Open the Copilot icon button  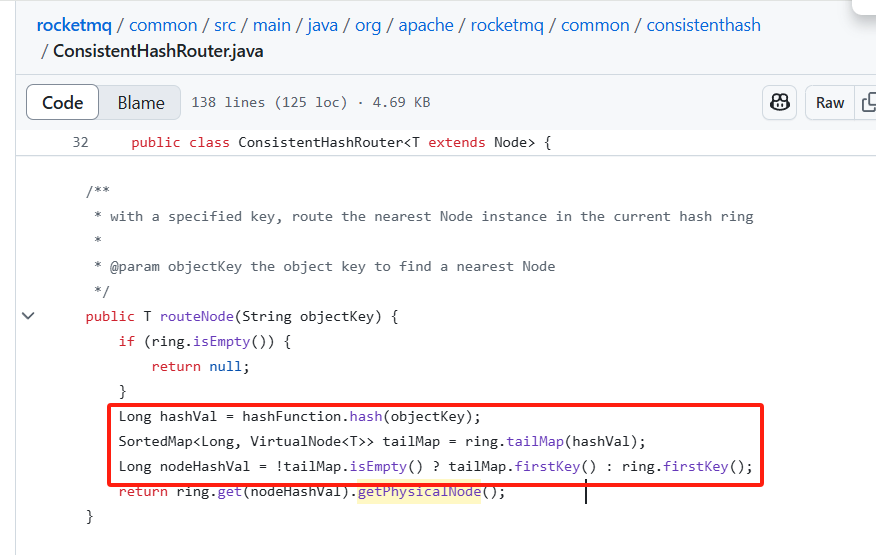779,102
